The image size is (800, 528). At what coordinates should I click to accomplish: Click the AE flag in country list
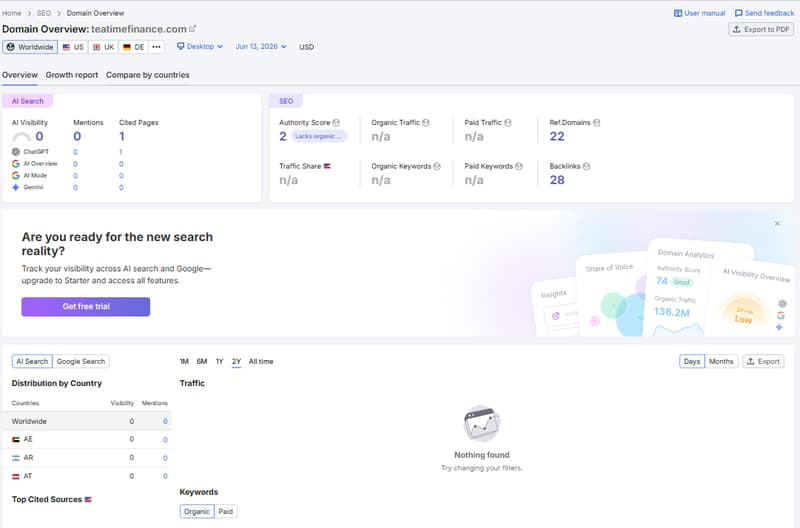click(x=16, y=439)
